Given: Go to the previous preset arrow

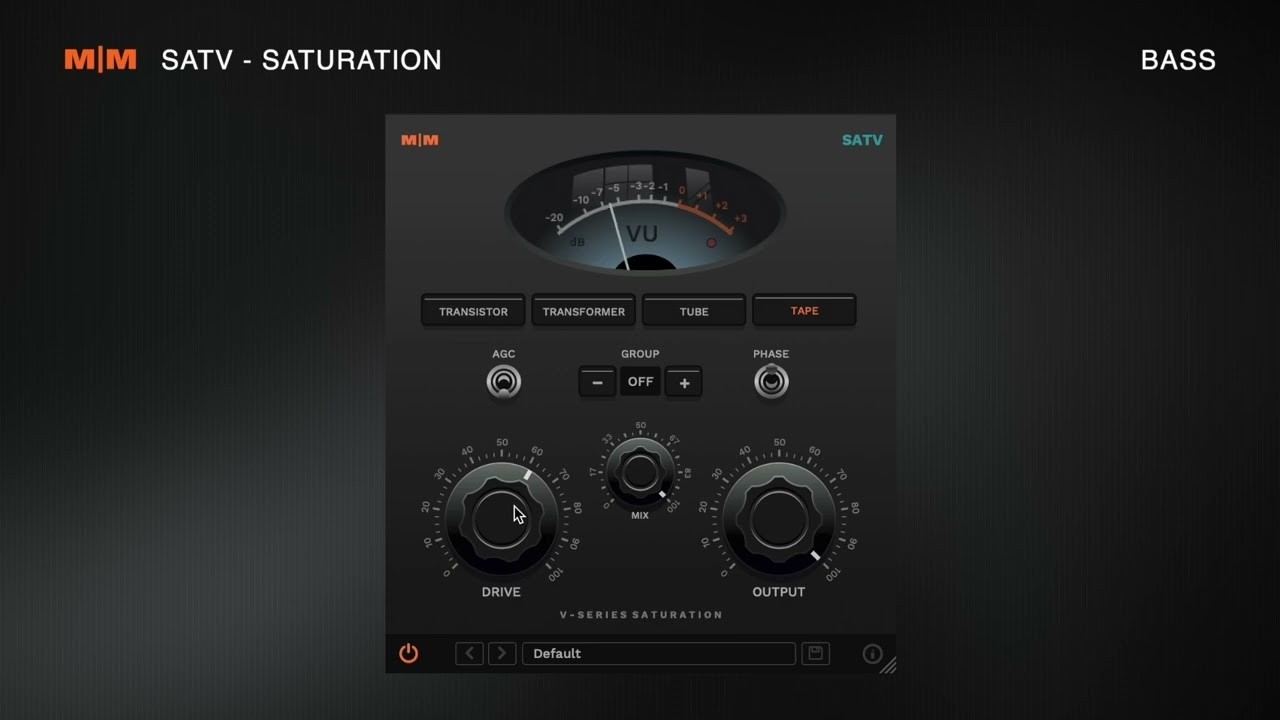Looking at the screenshot, I should (x=469, y=654).
